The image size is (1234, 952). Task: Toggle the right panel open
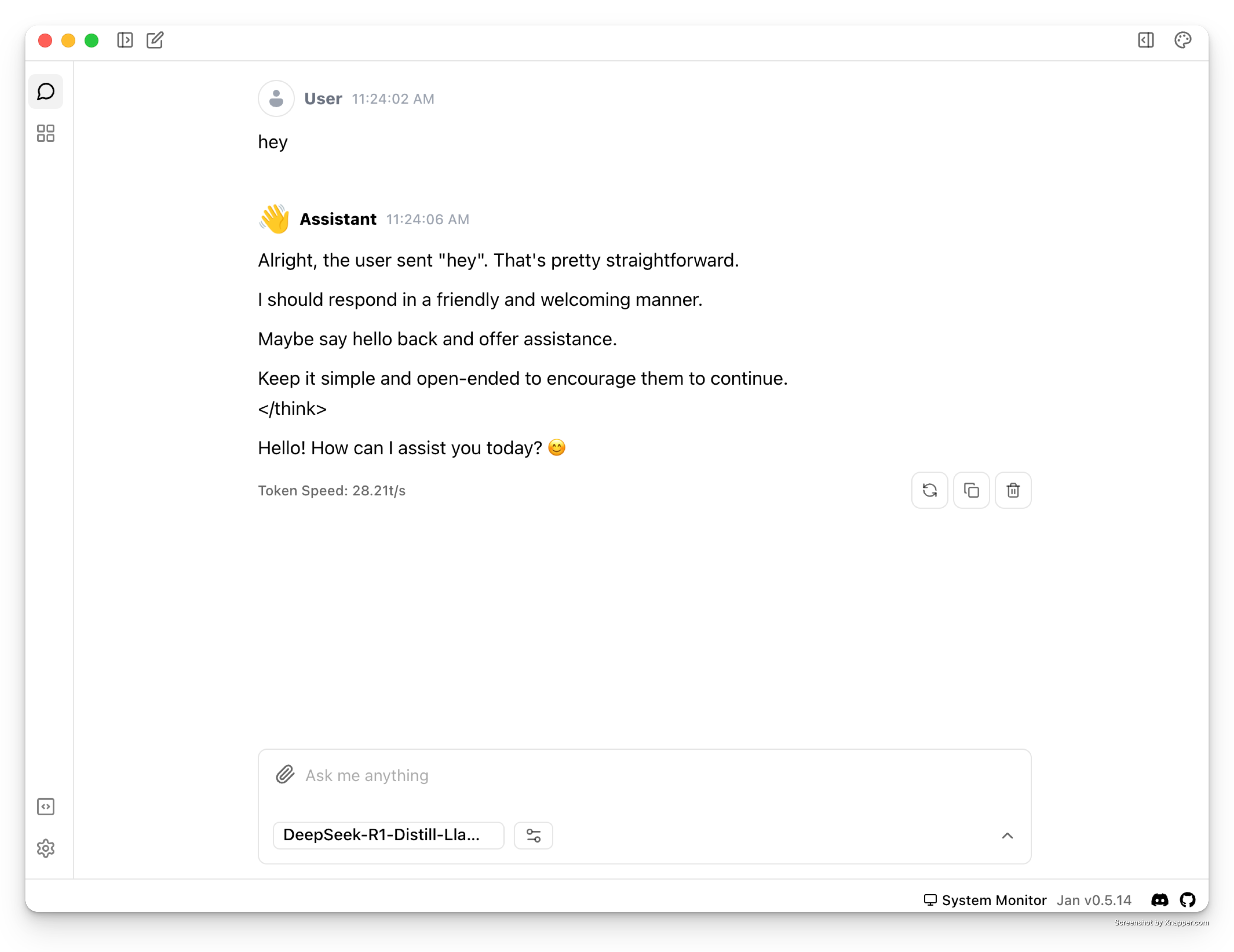point(1146,40)
